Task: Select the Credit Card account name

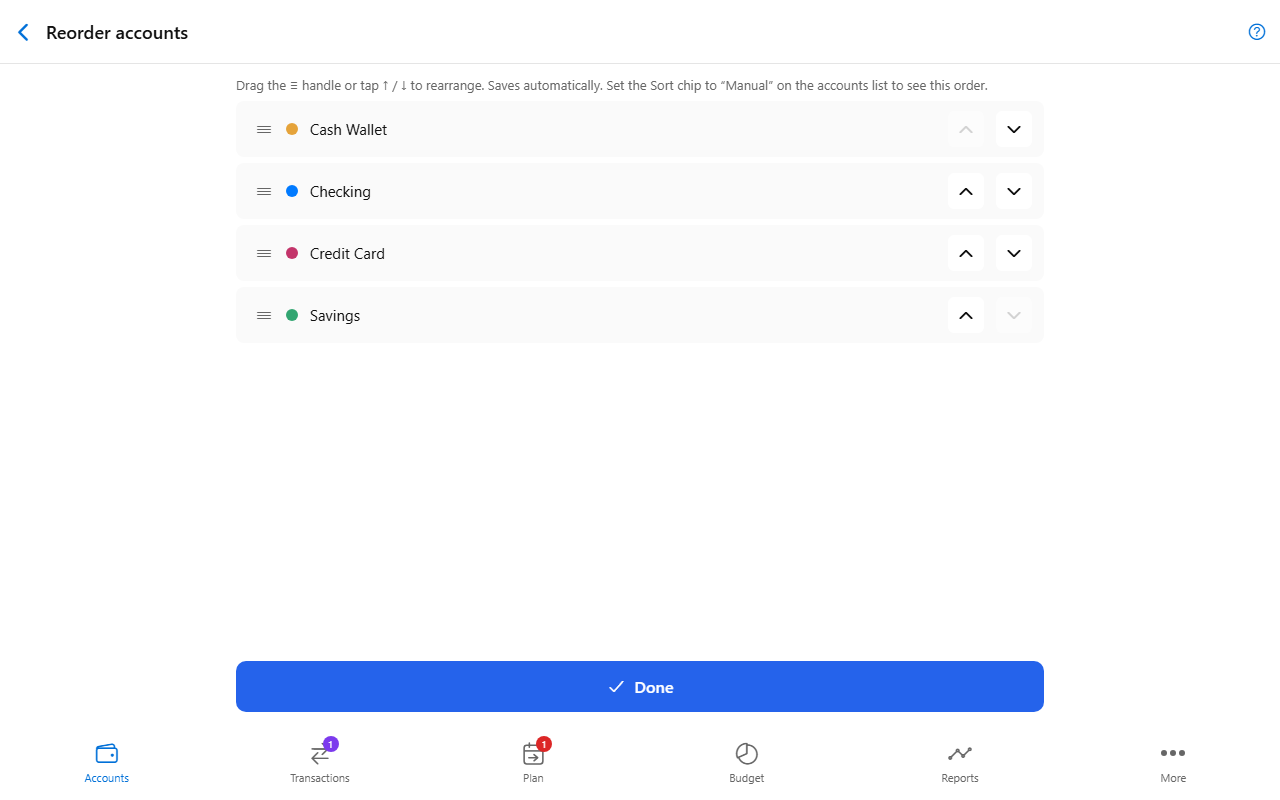Action: pos(347,254)
